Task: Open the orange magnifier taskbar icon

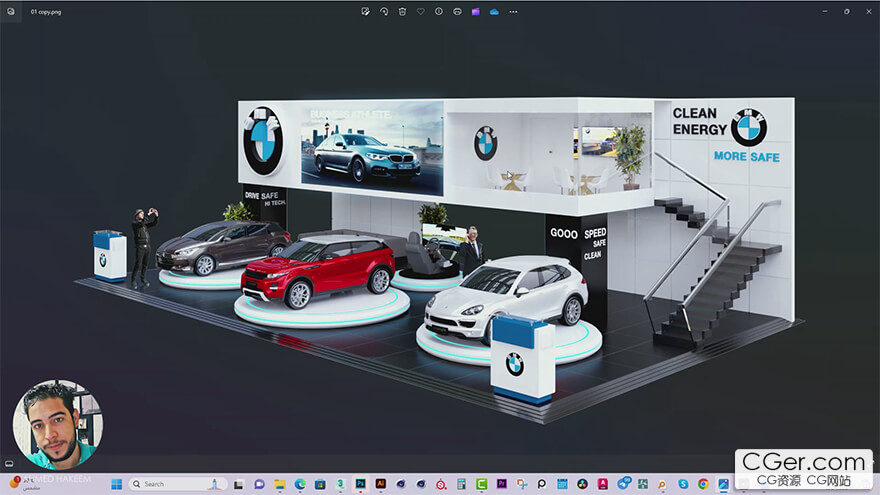Action: coord(663,484)
